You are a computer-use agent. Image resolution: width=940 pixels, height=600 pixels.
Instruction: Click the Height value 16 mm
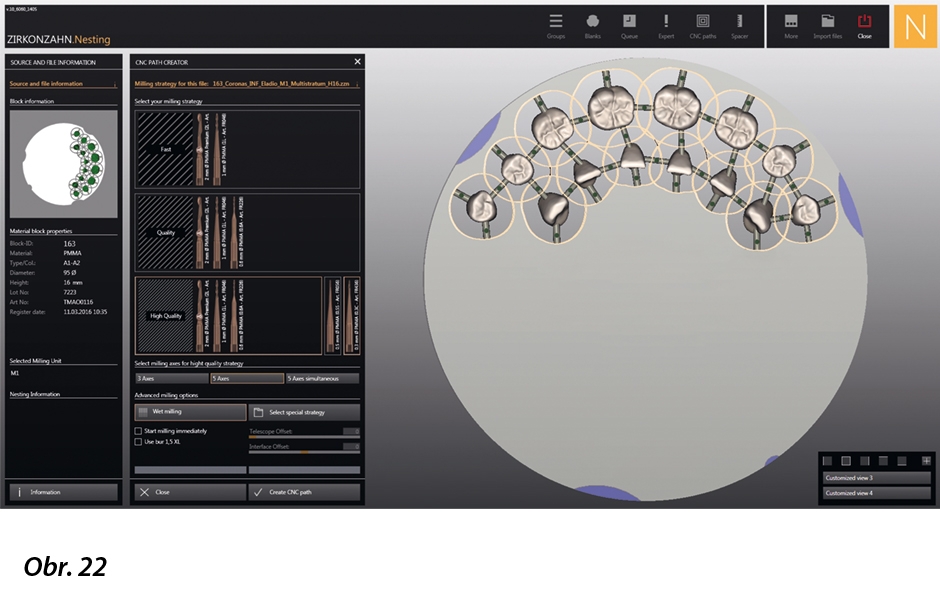coord(73,282)
